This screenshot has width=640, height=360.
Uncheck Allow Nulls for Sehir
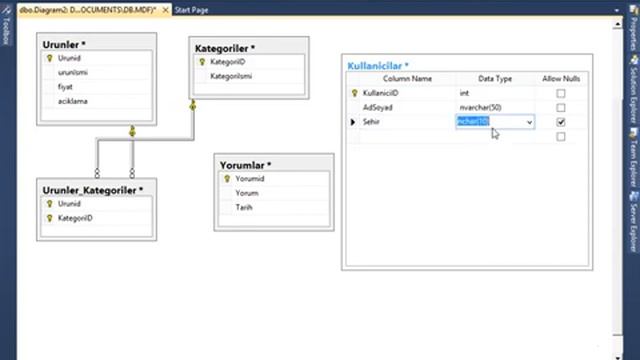point(561,122)
